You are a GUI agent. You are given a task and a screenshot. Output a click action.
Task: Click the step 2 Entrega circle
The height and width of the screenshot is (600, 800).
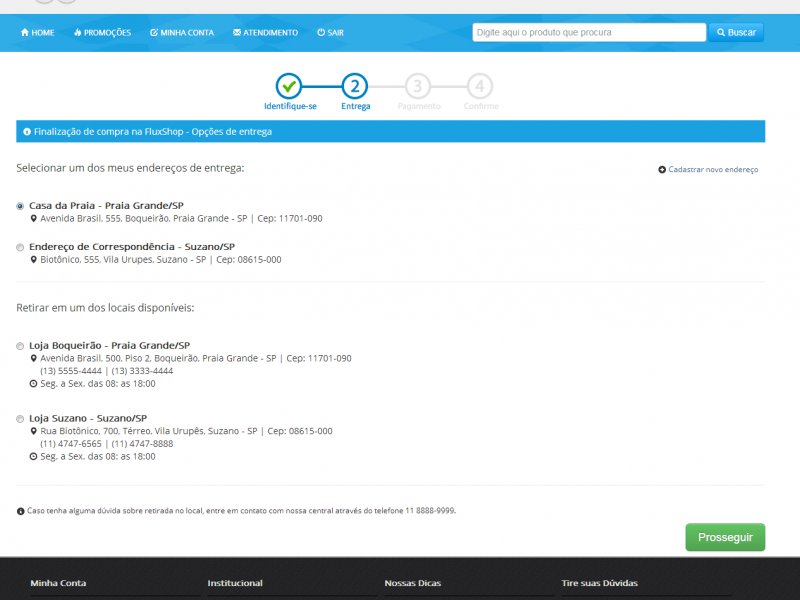point(355,86)
